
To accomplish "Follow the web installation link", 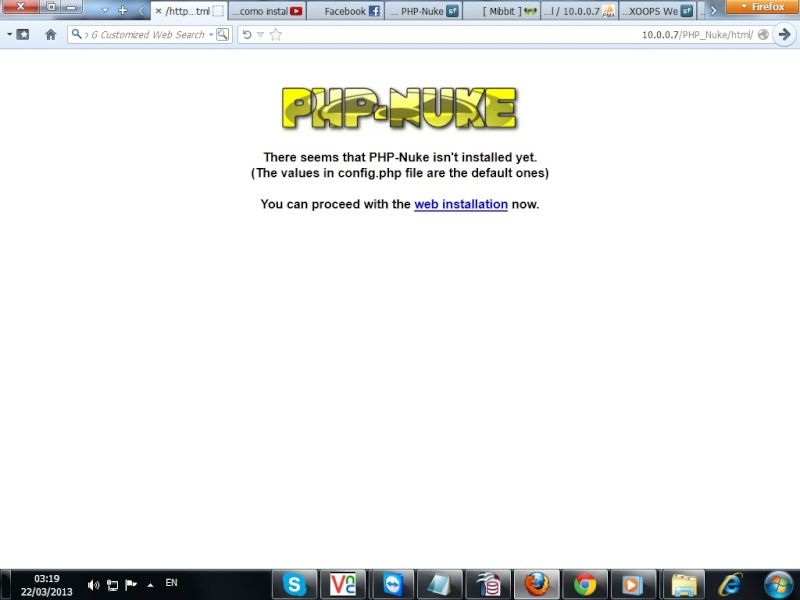I will pyautogui.click(x=461, y=204).
